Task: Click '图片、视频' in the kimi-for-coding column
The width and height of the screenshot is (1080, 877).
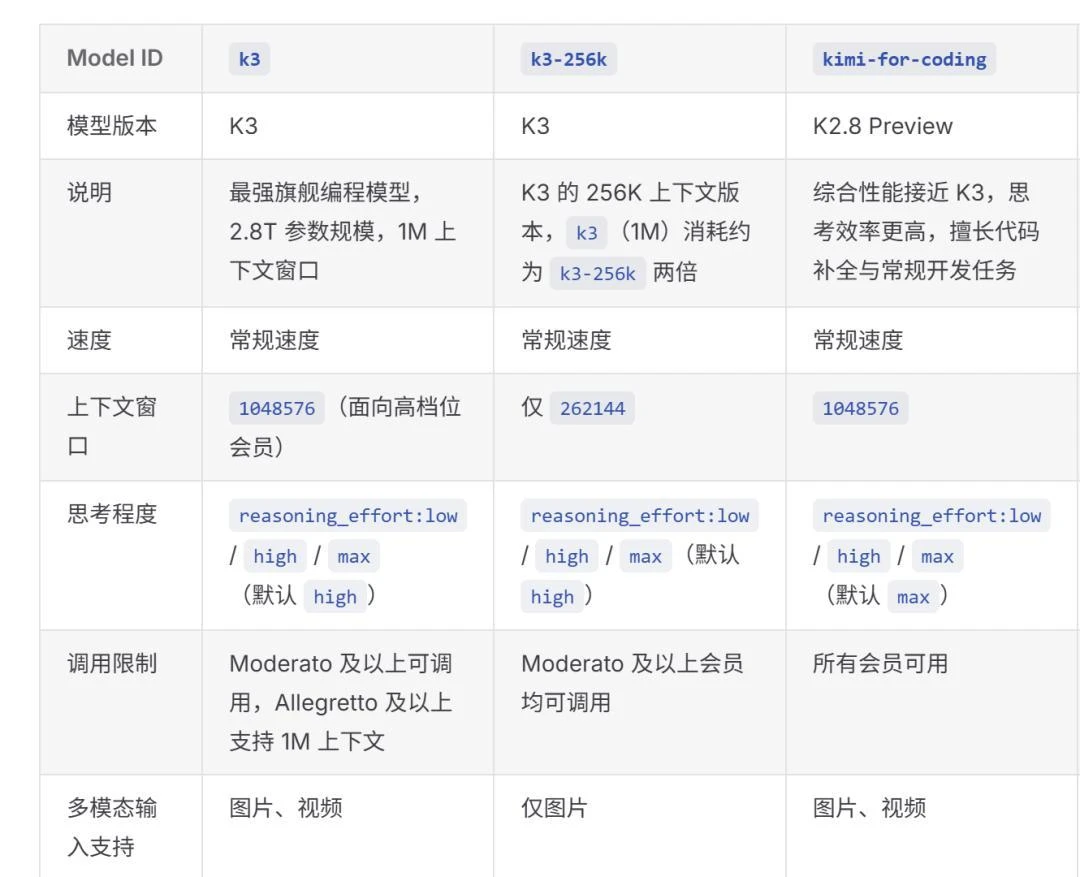Action: coord(869,807)
